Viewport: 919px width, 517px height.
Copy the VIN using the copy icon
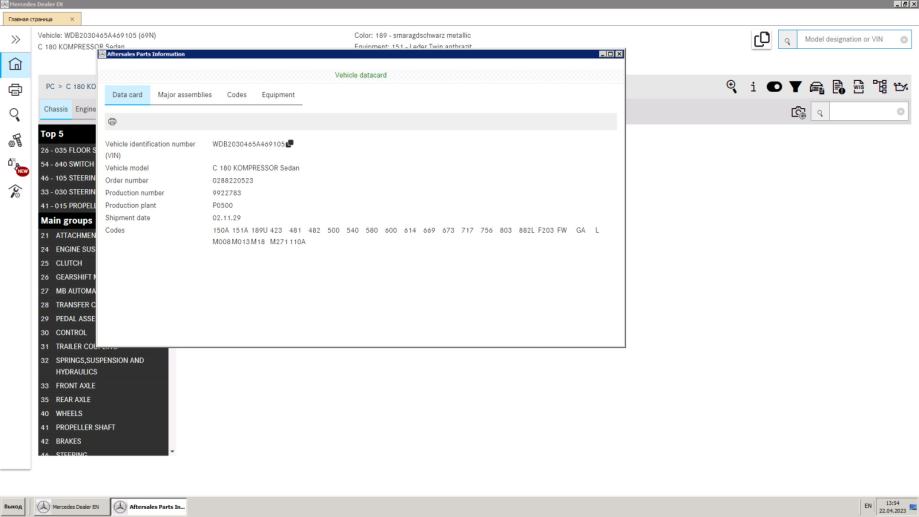click(290, 144)
